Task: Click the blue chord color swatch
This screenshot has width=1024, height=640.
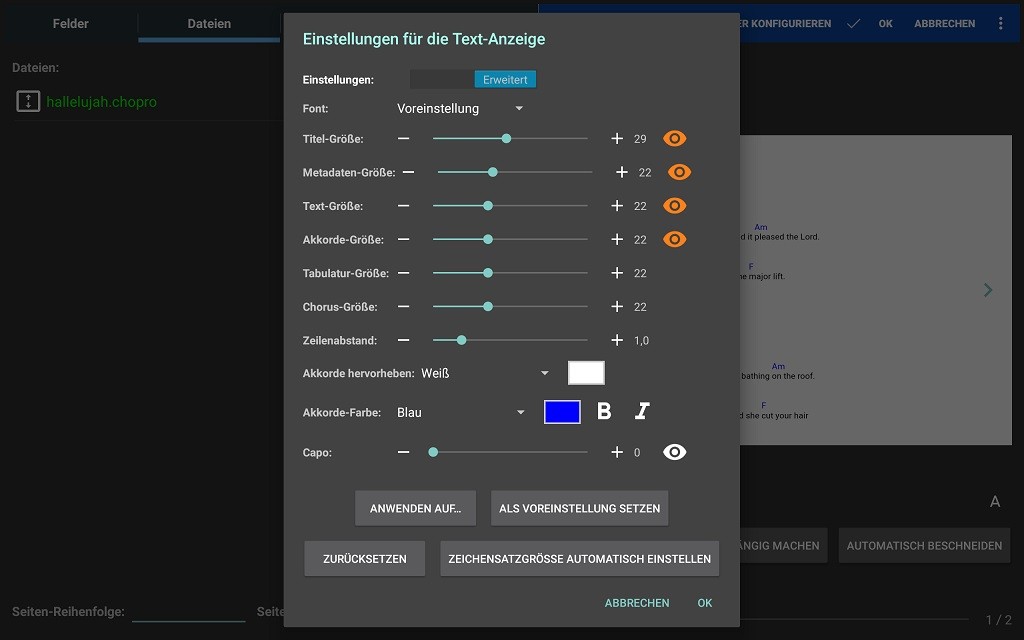Action: point(562,412)
